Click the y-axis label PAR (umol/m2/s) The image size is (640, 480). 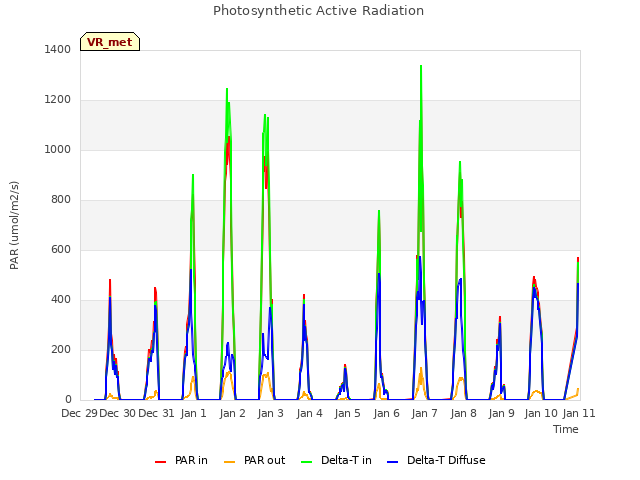[x=14, y=225]
